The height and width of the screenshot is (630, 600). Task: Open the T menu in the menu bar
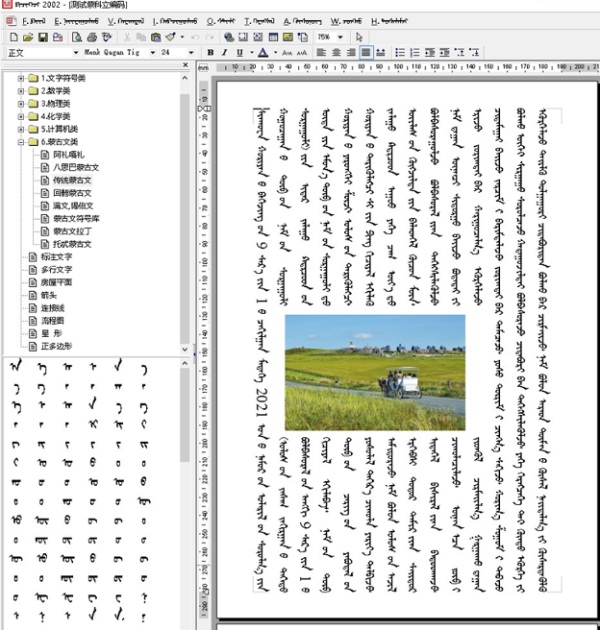[259, 21]
